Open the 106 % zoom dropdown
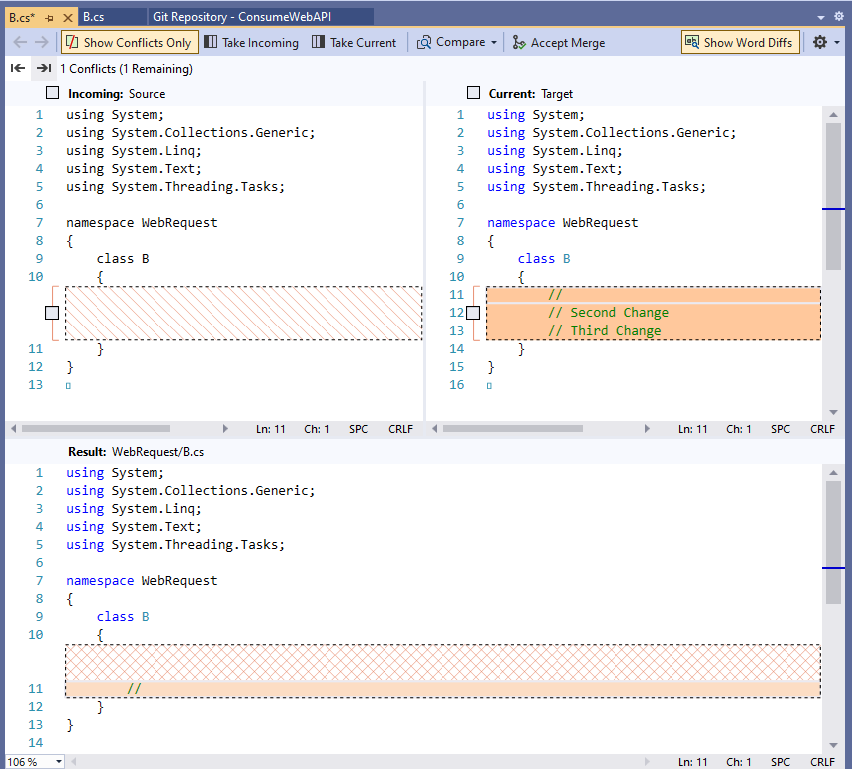Viewport: 852px width, 769px height. [x=59, y=762]
